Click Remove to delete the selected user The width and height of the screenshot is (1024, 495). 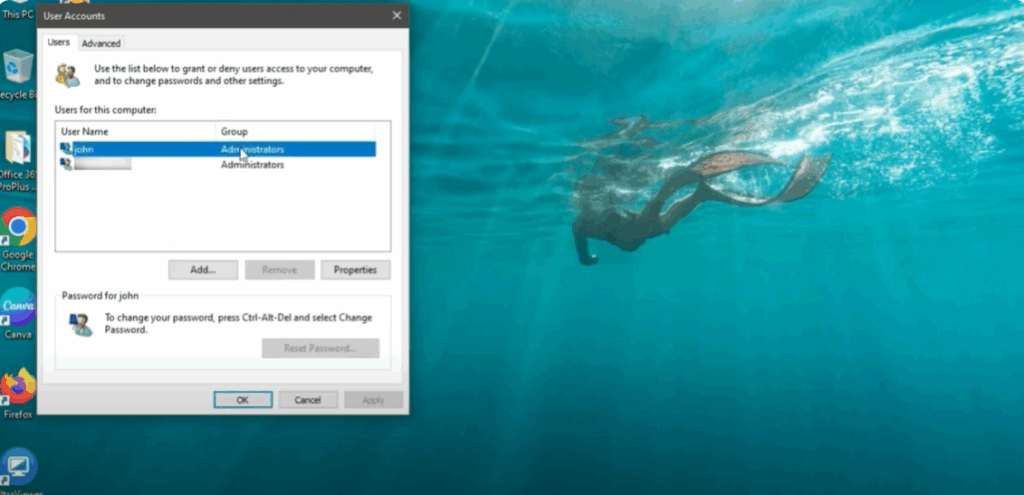279,270
